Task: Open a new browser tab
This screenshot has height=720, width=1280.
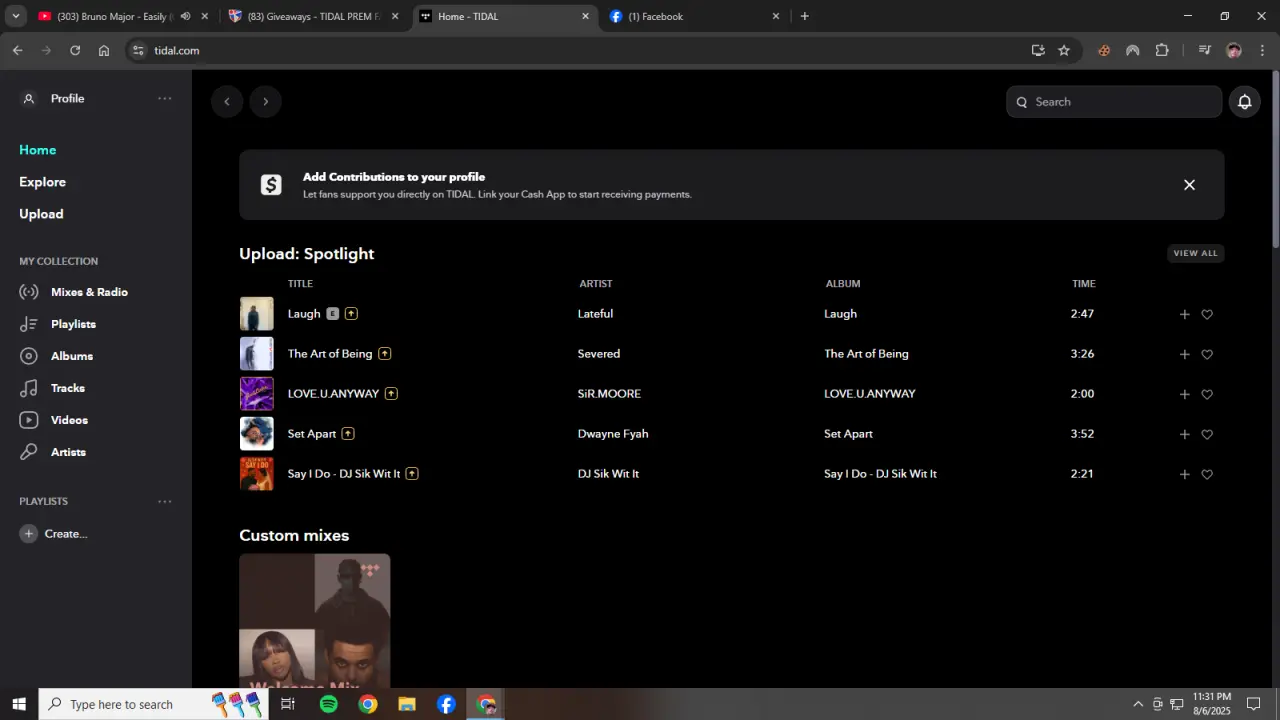Action: (805, 16)
